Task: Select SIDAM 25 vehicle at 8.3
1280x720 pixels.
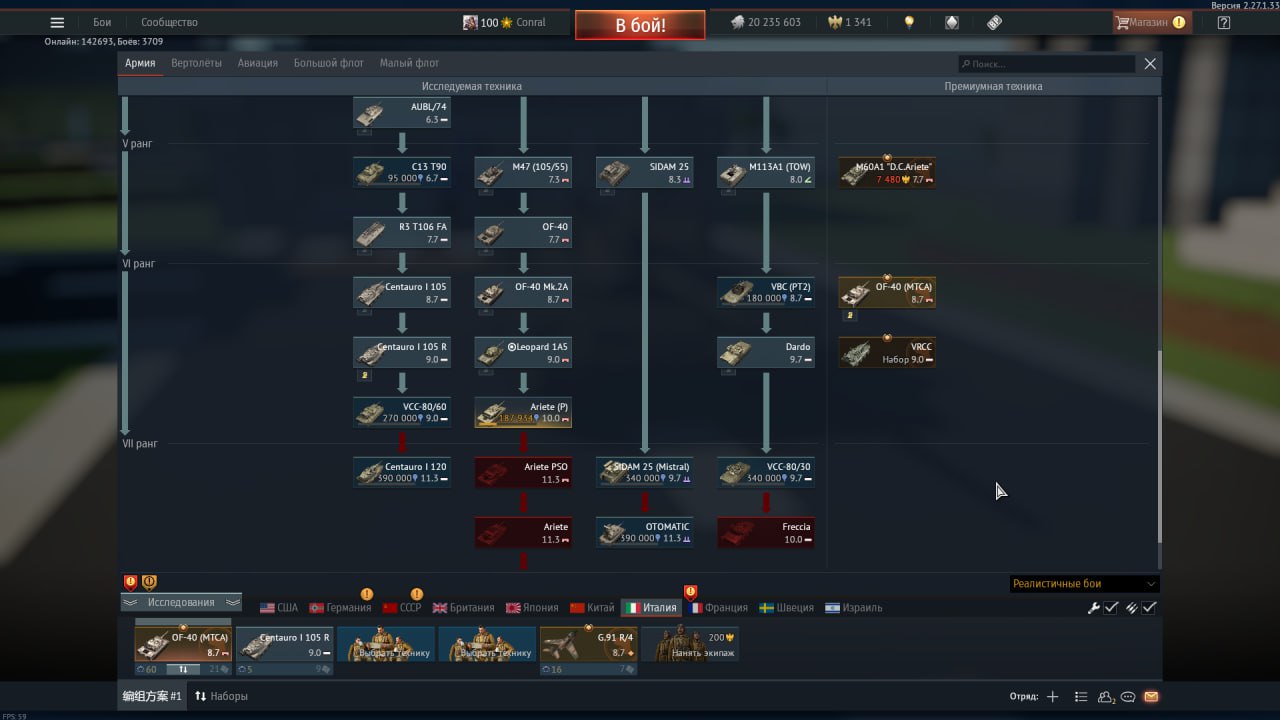Action: coord(644,173)
